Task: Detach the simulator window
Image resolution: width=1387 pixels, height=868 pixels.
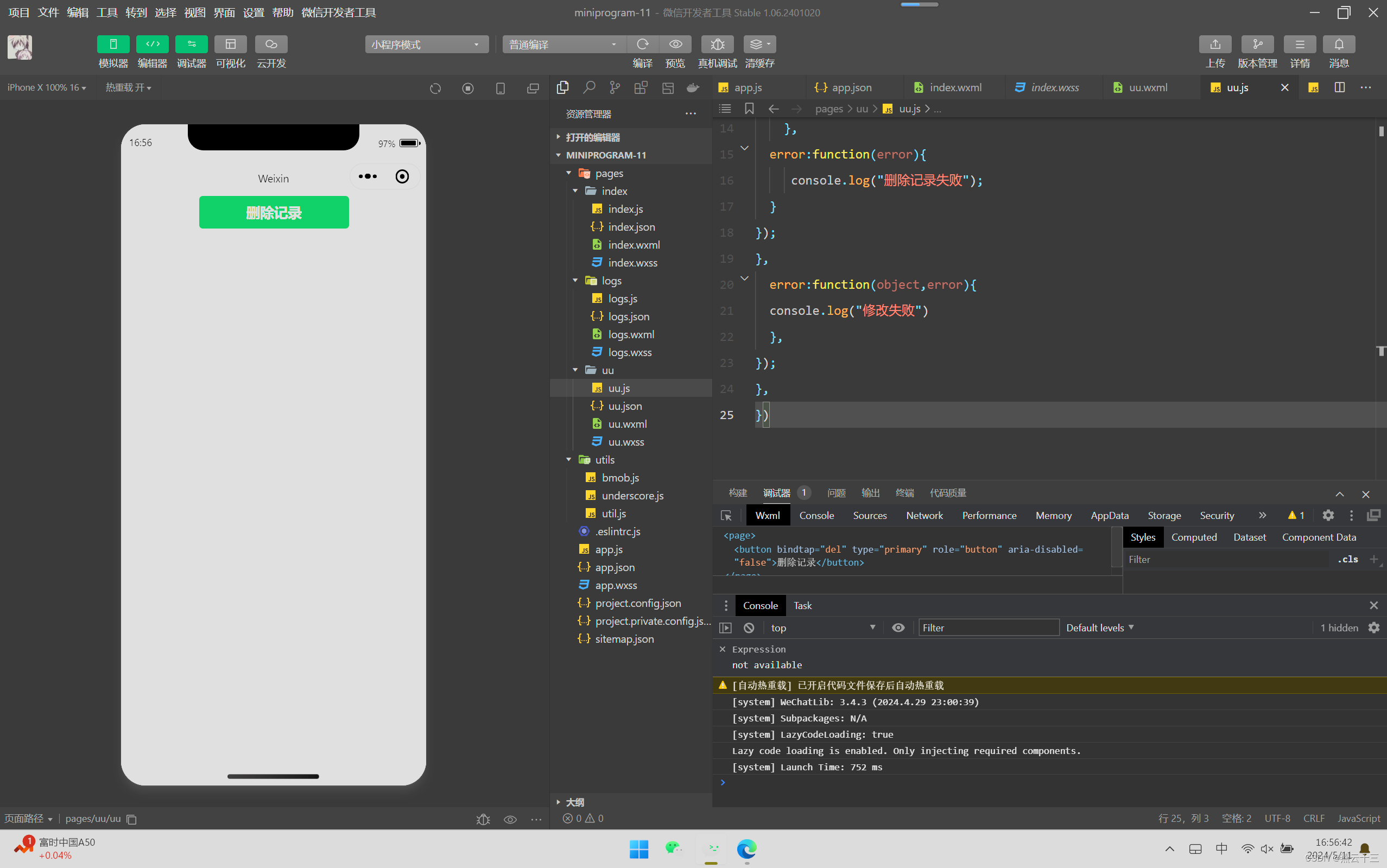Action: 533,88
